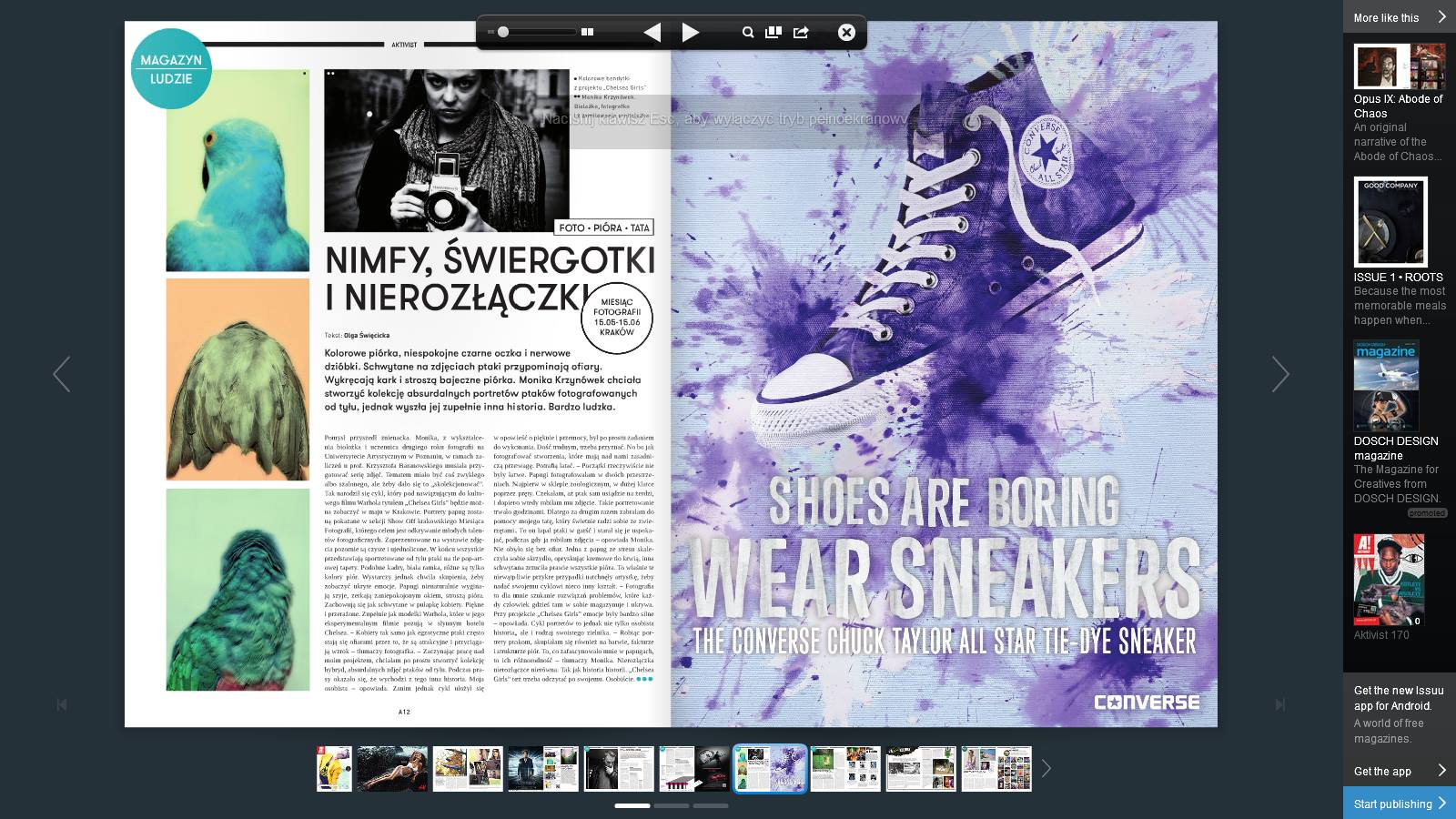The width and height of the screenshot is (1456, 819).
Task: Exit the fullscreen reader with X icon
Action: (x=846, y=33)
